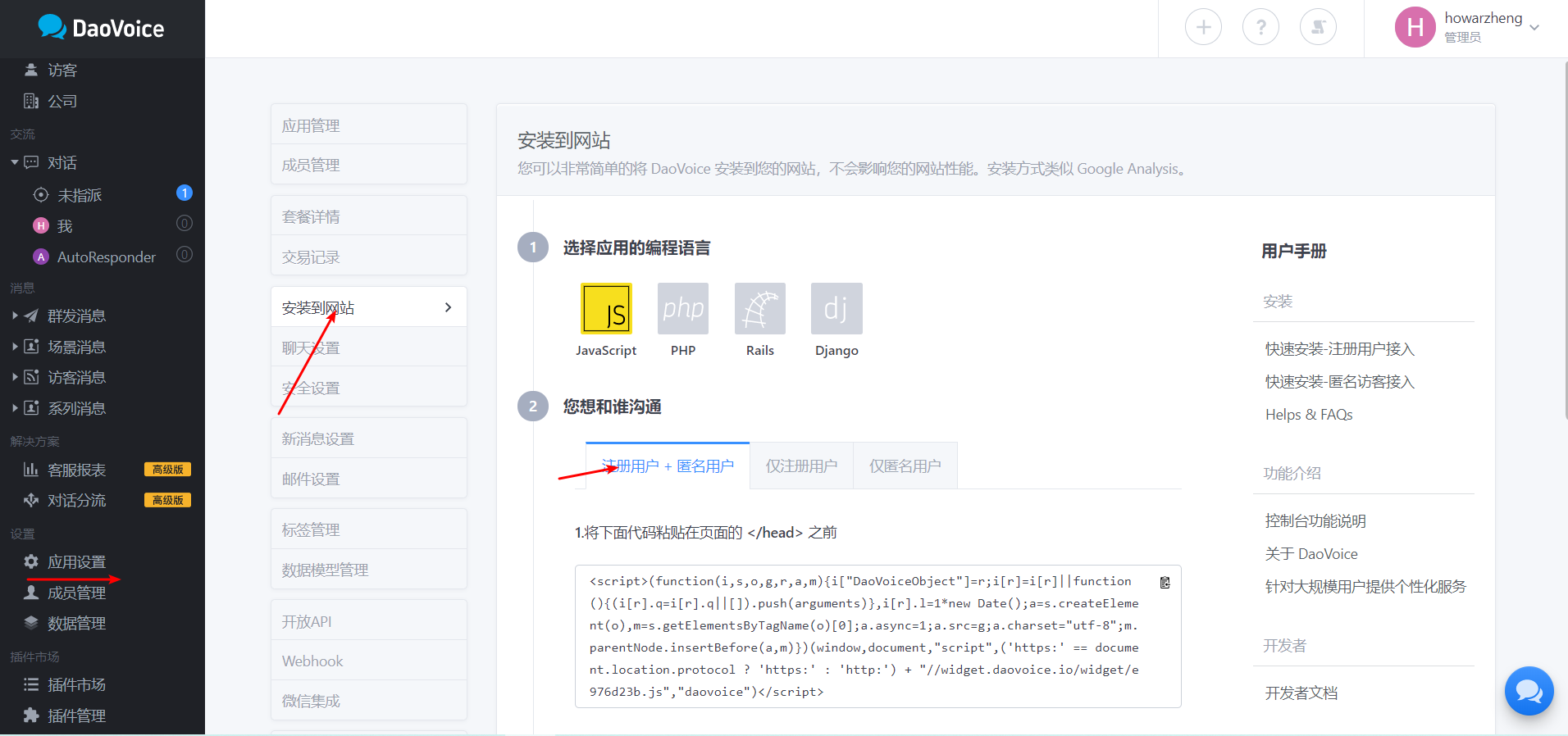Open 应用设置 gear in sidebar
The width and height of the screenshot is (1568, 736).
tap(31, 561)
